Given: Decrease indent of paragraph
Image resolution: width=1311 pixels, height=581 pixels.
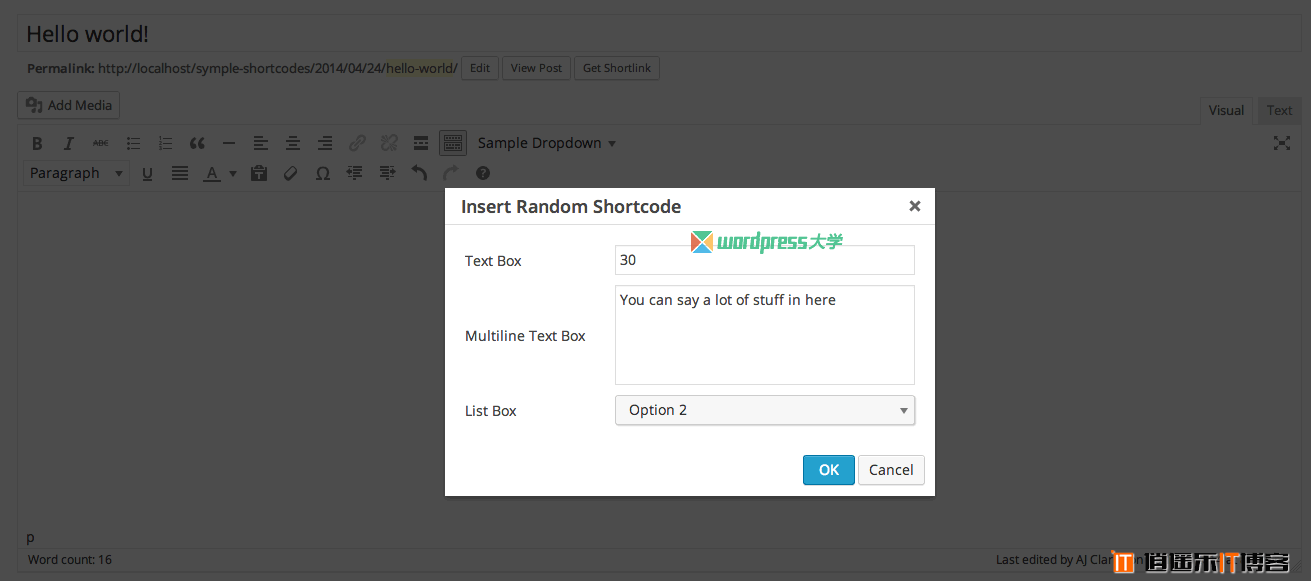Looking at the screenshot, I should (x=355, y=173).
